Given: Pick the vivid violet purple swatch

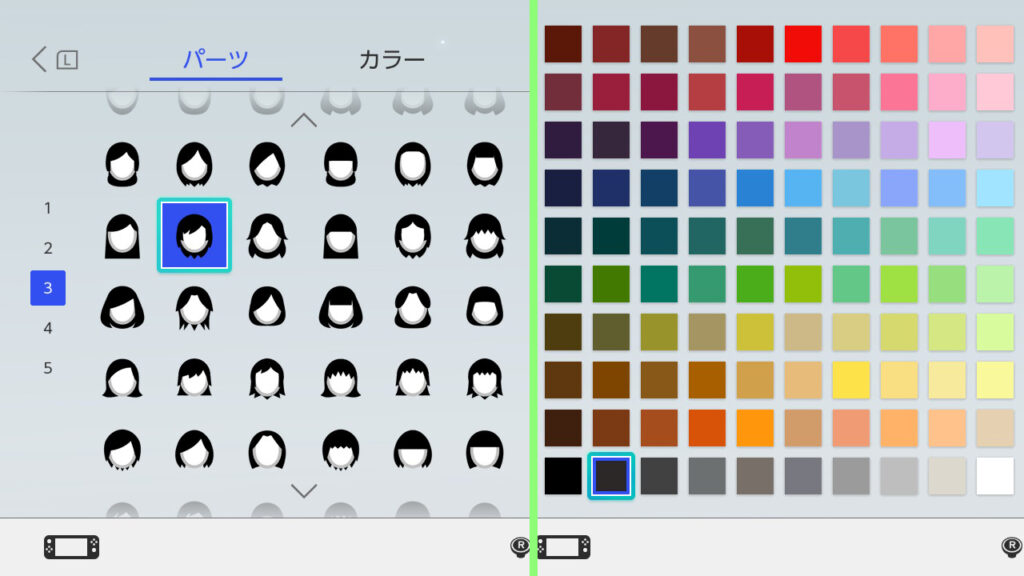Looking at the screenshot, I should pos(707,140).
